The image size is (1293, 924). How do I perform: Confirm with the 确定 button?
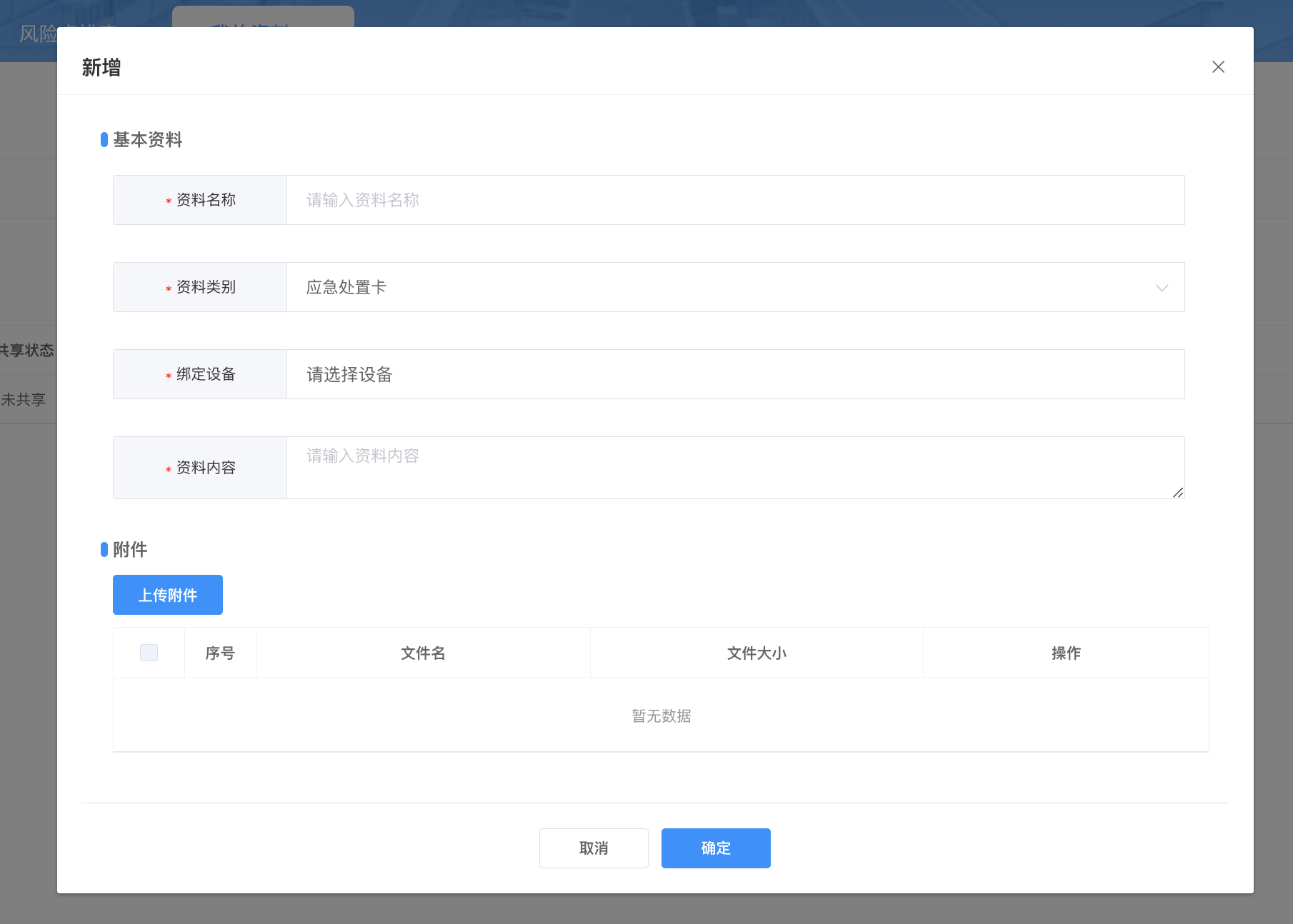tap(716, 848)
